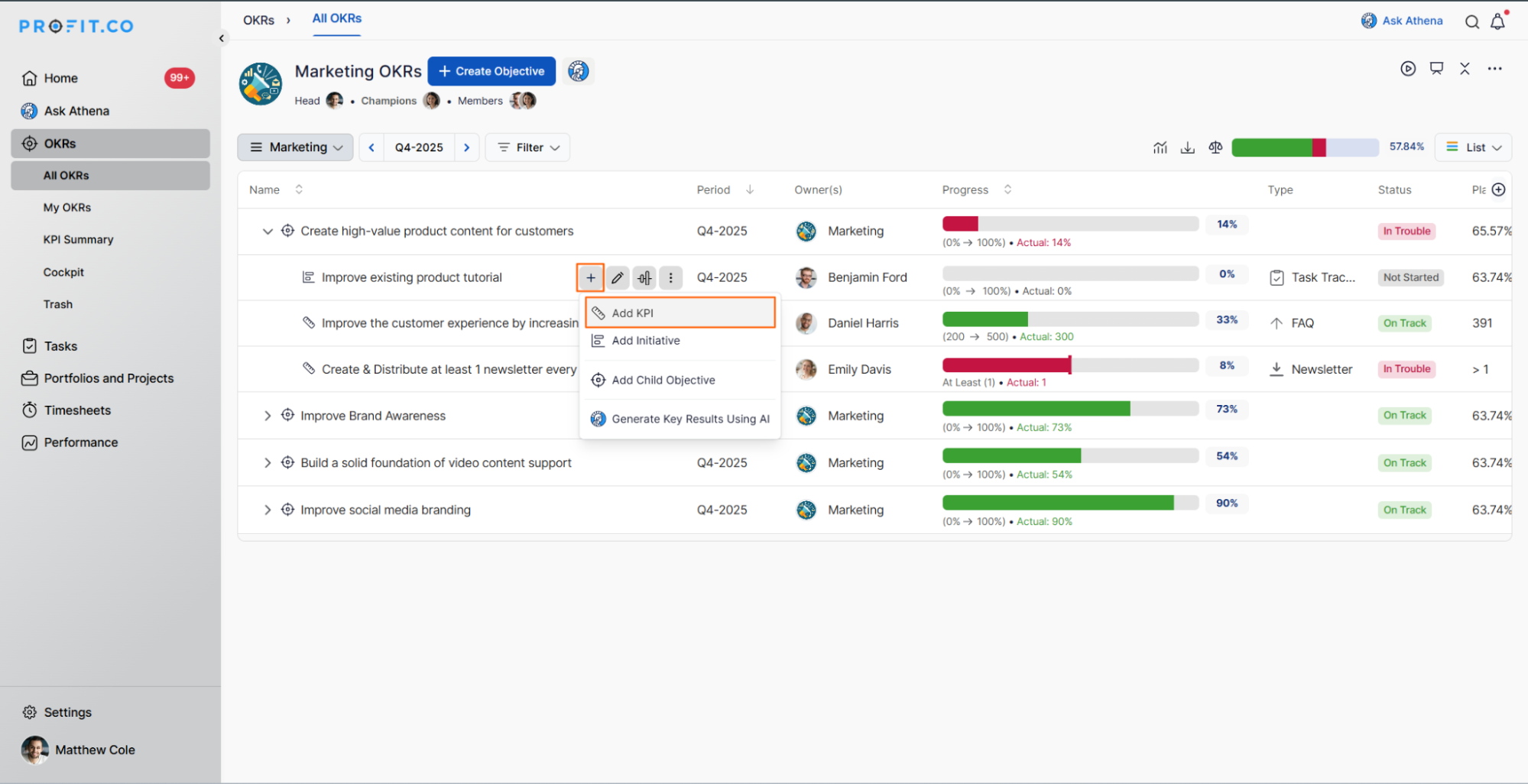Expand Improve social media branding objective
This screenshot has width=1528, height=784.
267,510
